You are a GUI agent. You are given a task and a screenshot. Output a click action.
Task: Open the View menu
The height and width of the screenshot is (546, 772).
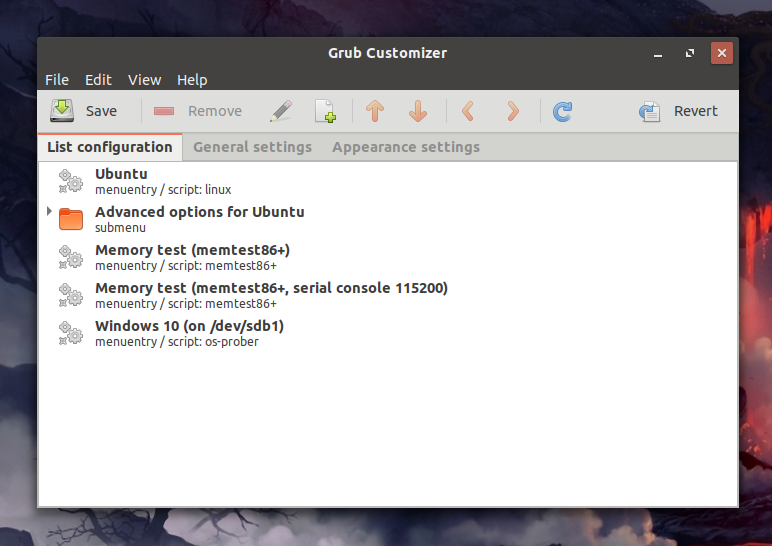click(x=144, y=80)
